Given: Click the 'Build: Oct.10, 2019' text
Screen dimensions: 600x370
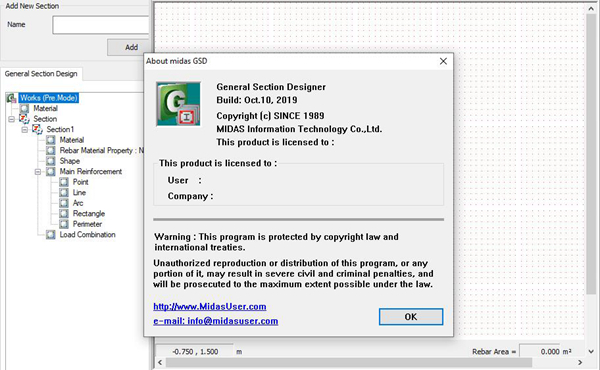Looking at the screenshot, I should pos(257,100).
